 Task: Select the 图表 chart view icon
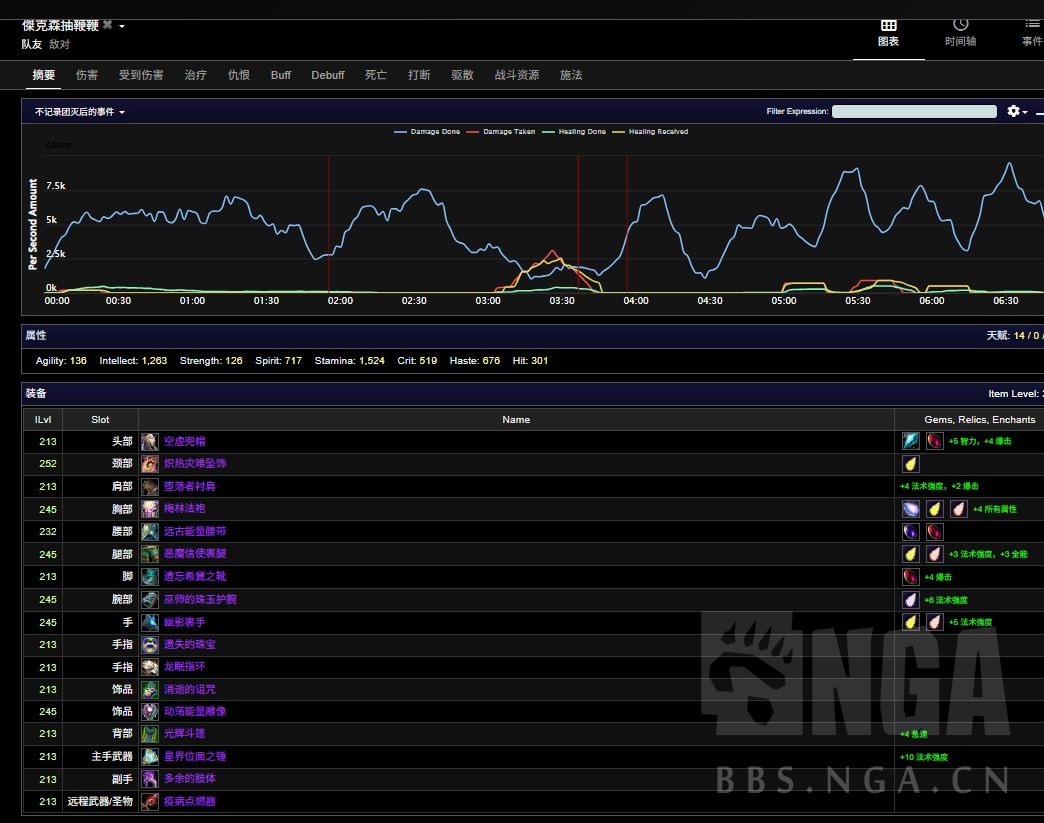click(x=888, y=25)
